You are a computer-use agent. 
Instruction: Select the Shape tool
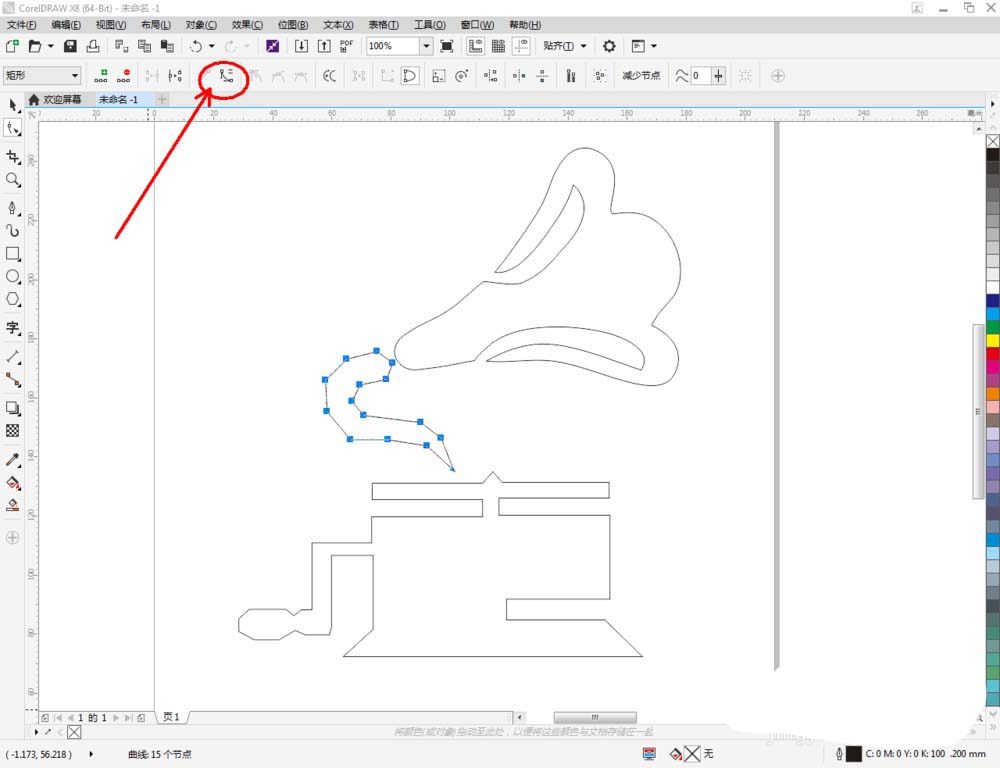click(x=13, y=128)
